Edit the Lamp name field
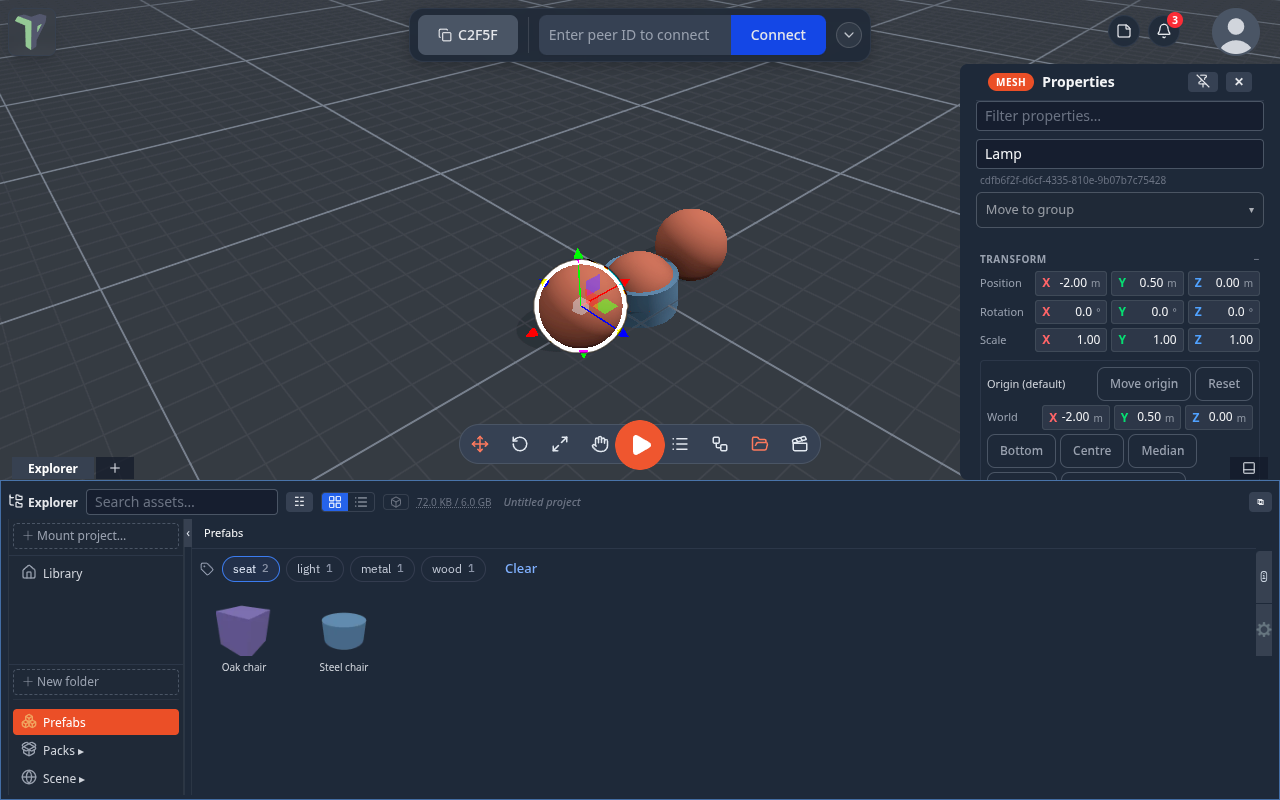 click(1120, 154)
